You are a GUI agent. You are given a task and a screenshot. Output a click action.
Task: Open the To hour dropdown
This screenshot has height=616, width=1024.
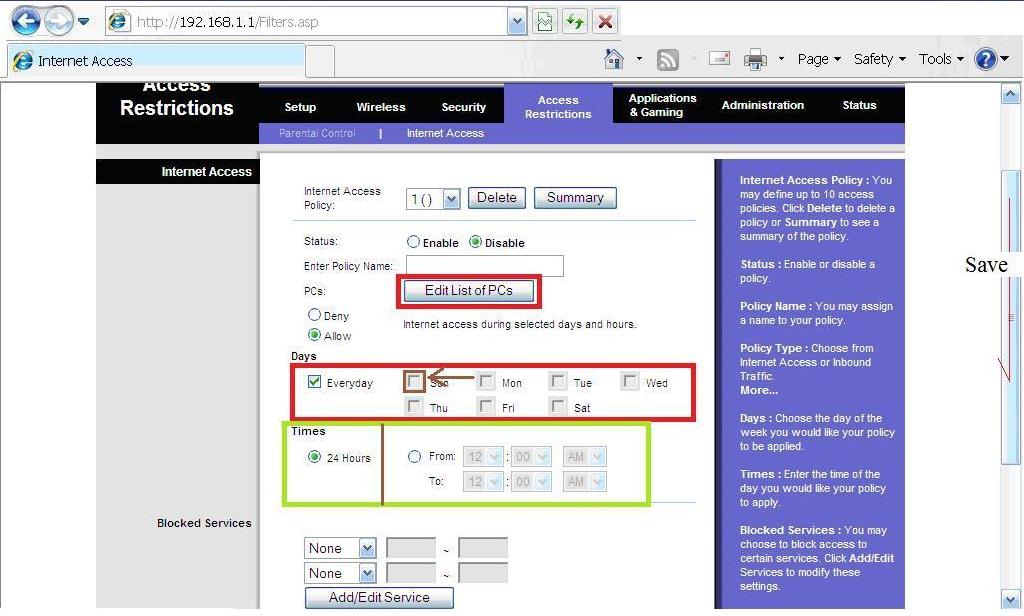click(x=483, y=482)
